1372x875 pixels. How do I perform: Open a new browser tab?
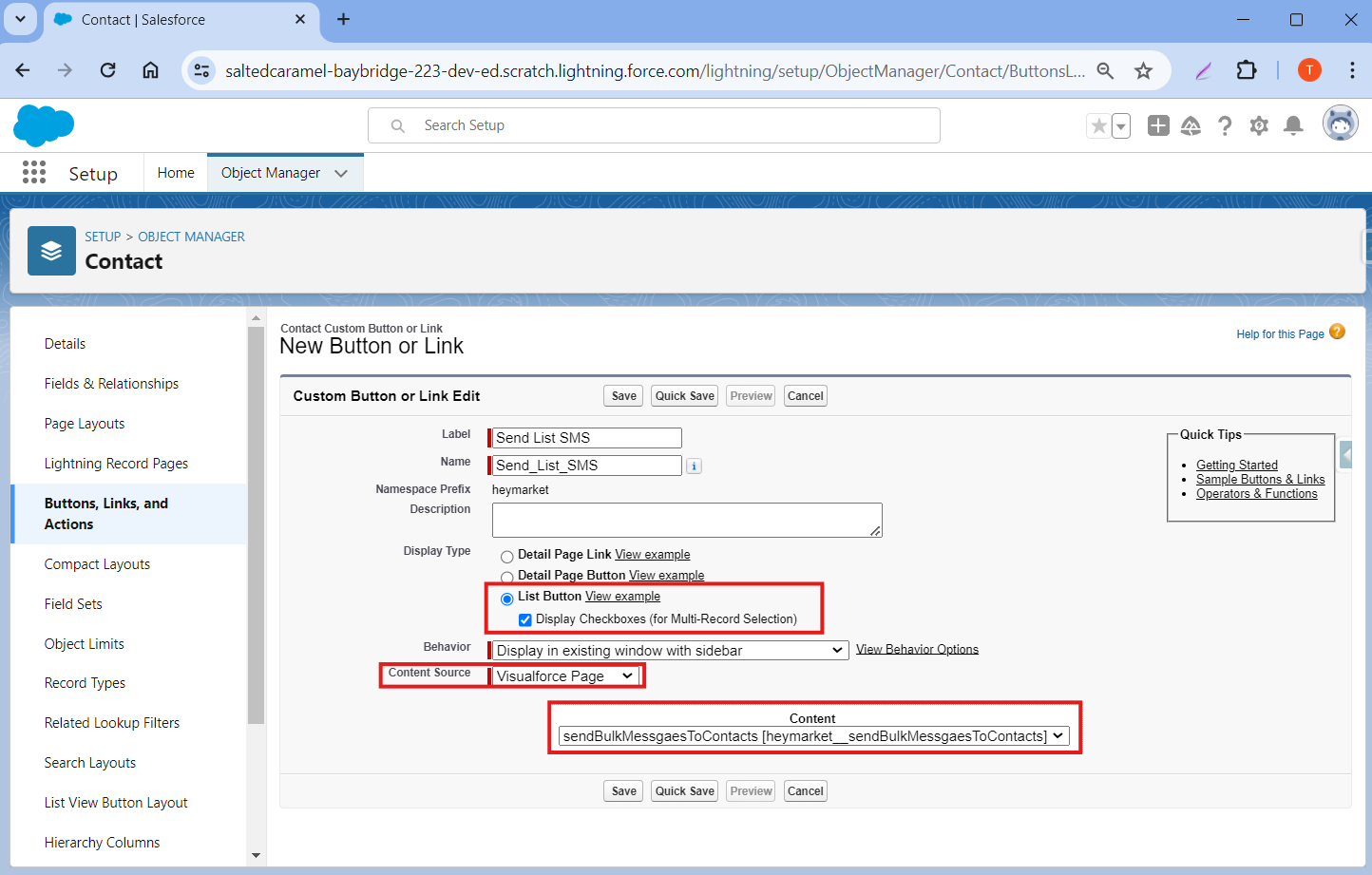pos(343,19)
